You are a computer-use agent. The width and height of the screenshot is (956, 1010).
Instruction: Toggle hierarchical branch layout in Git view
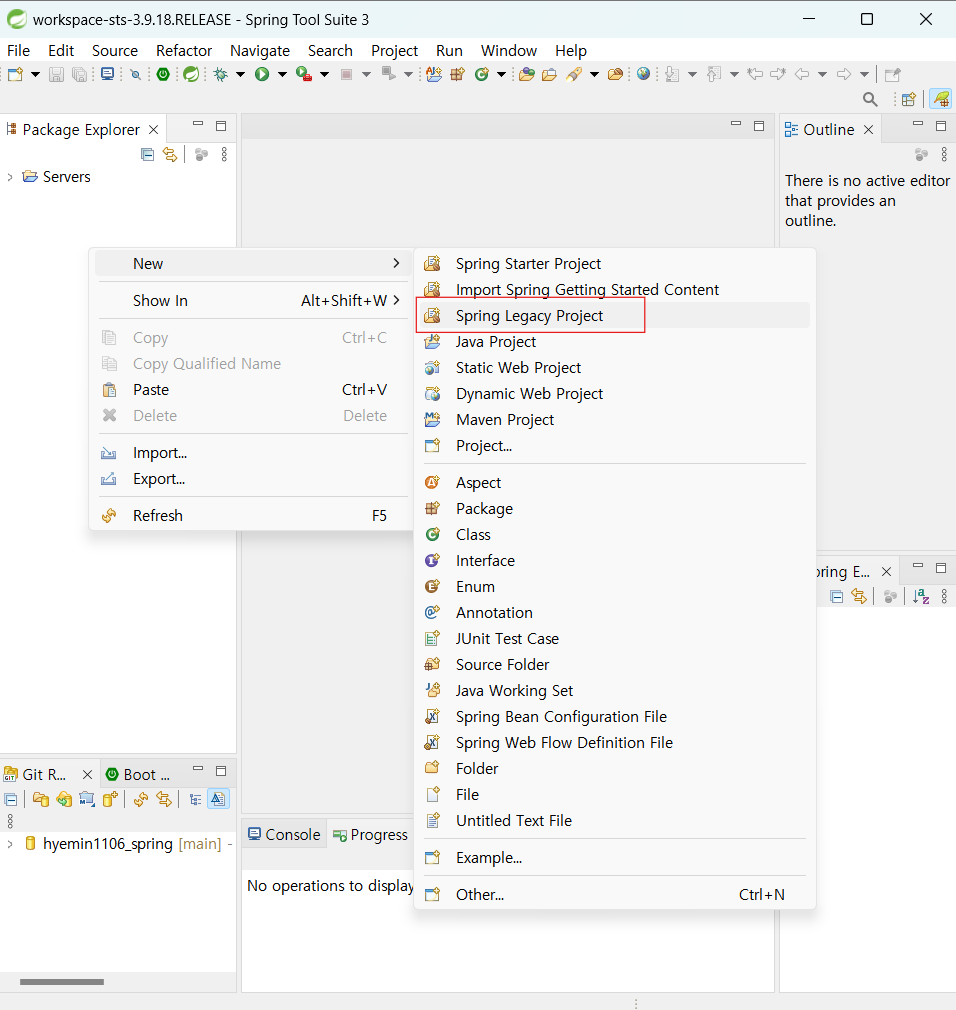pyautogui.click(x=195, y=799)
